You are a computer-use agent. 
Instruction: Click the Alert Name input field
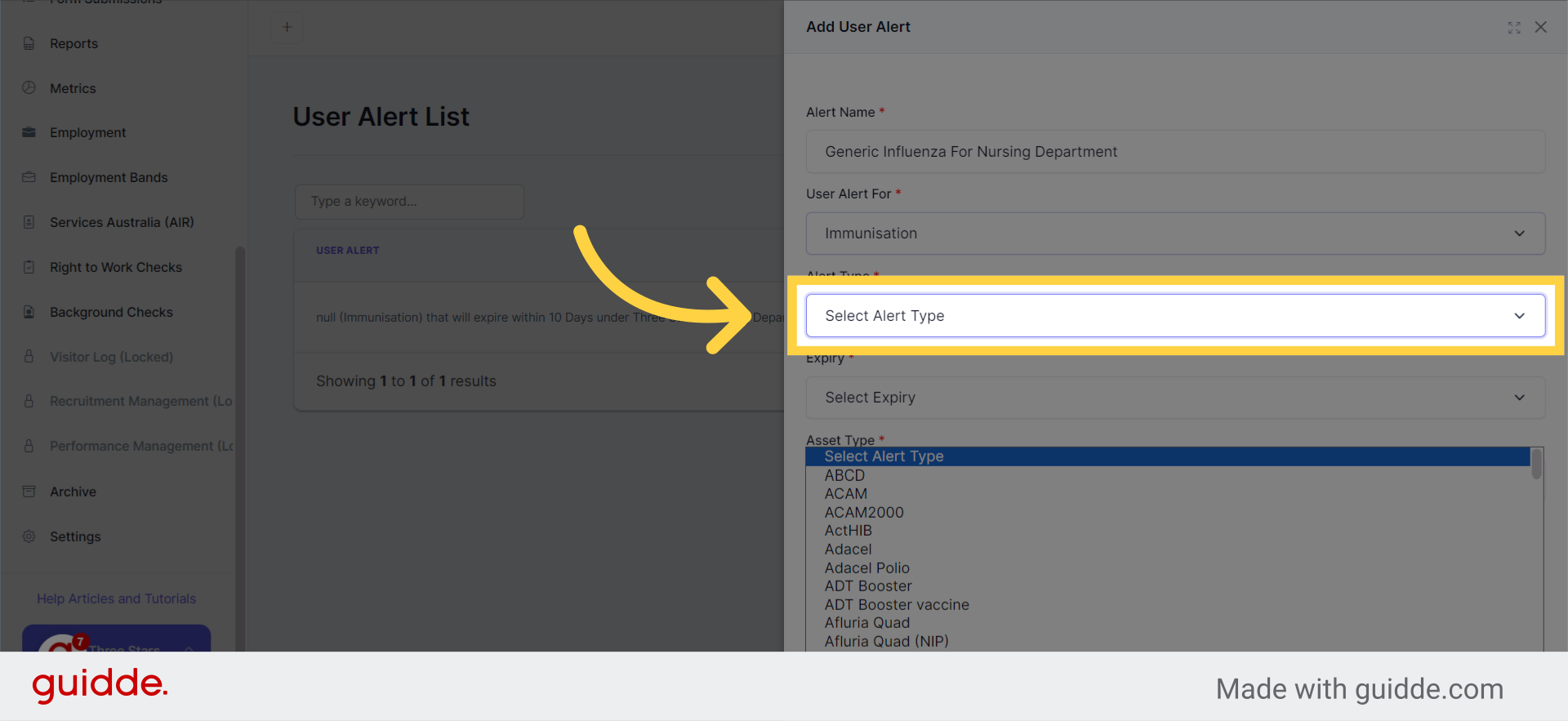pyautogui.click(x=1175, y=152)
